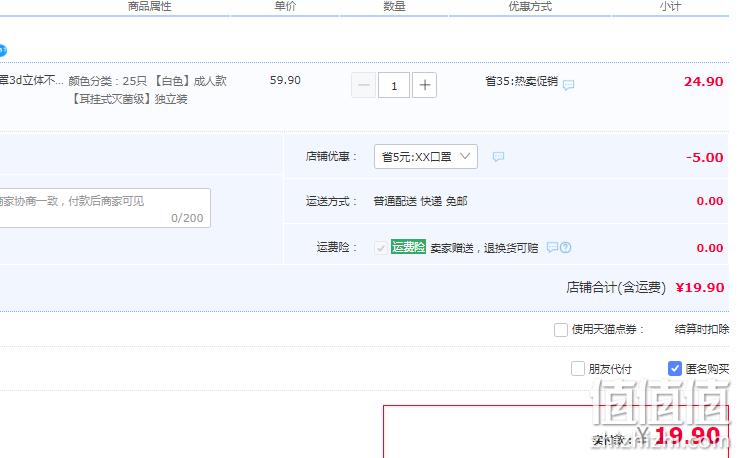
Task: Click the 优惠方式 column header
Action: coord(530,6)
